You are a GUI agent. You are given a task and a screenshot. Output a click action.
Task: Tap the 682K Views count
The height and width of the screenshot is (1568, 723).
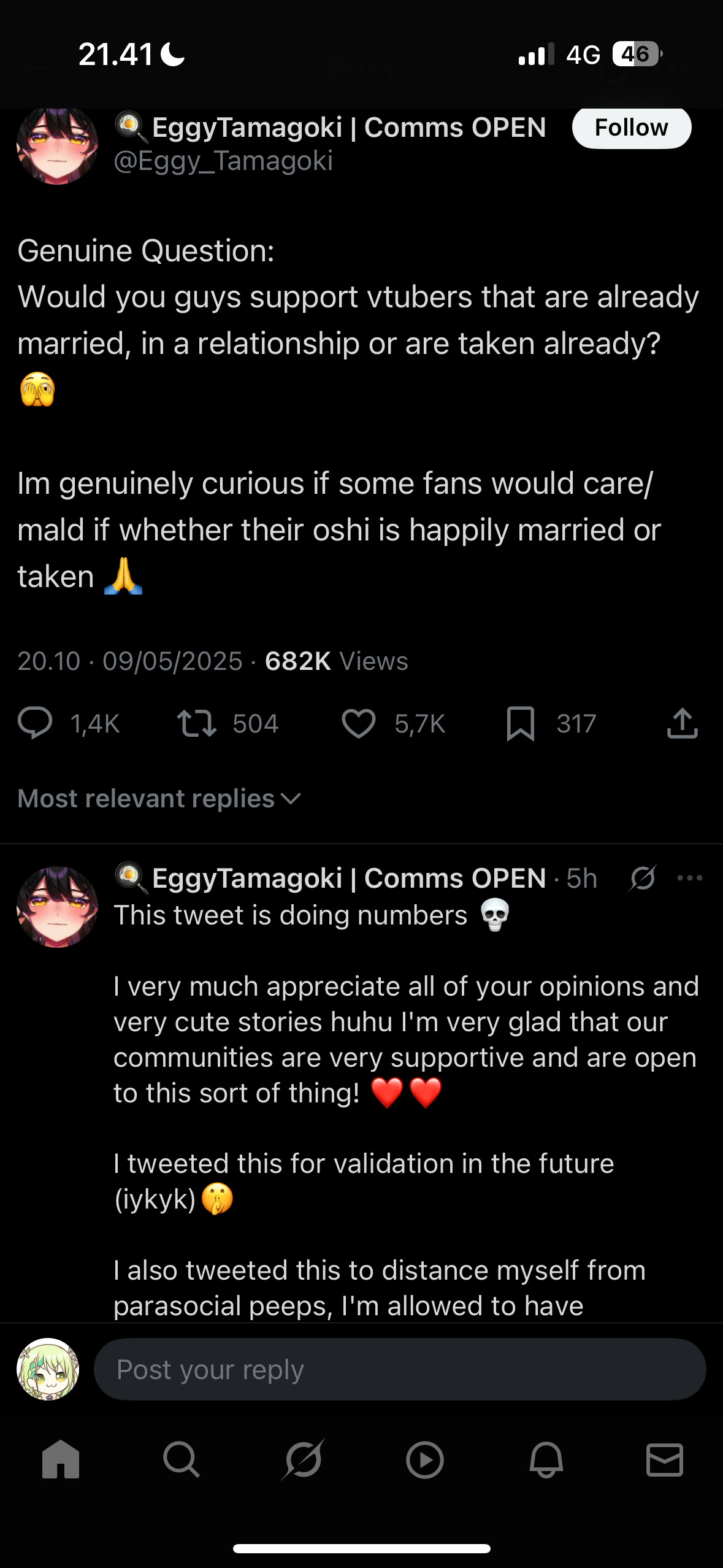click(336, 661)
